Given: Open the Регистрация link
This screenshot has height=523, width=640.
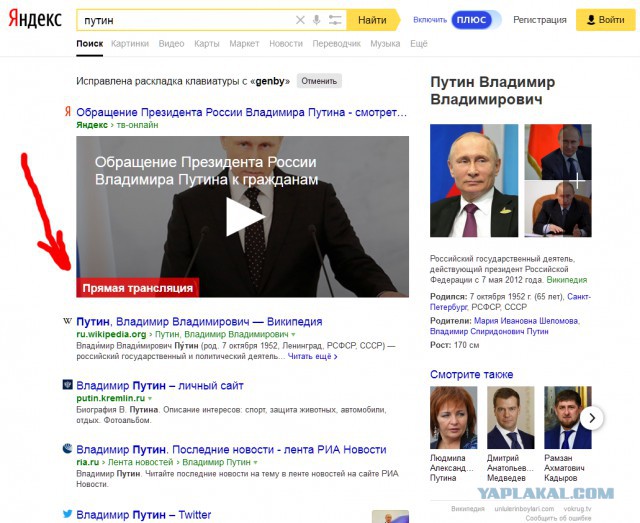Looking at the screenshot, I should pos(540,20).
